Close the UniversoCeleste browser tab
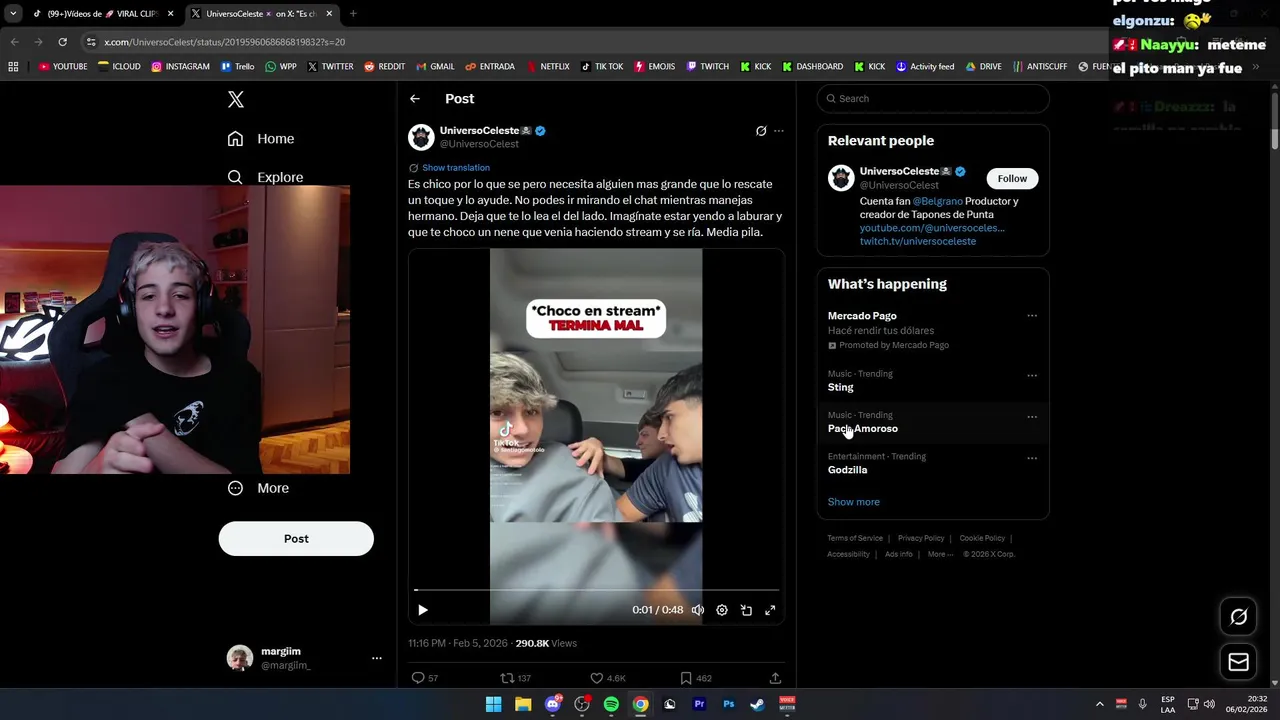 point(329,14)
